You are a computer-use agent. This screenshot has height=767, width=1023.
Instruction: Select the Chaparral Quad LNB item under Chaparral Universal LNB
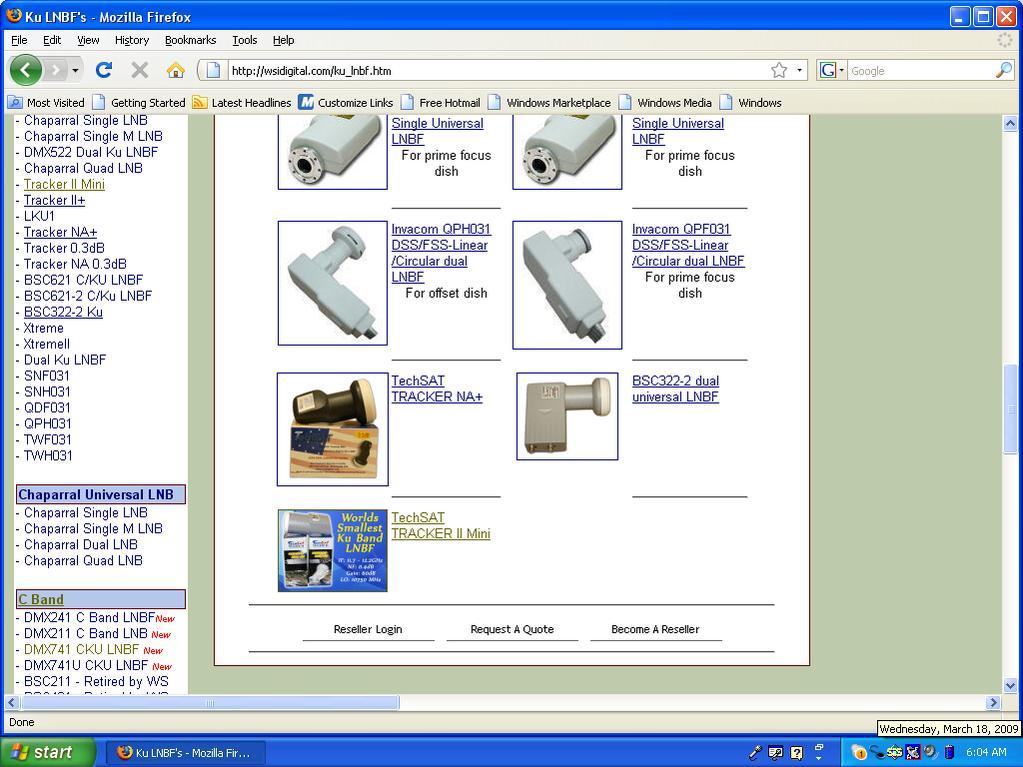pos(83,561)
